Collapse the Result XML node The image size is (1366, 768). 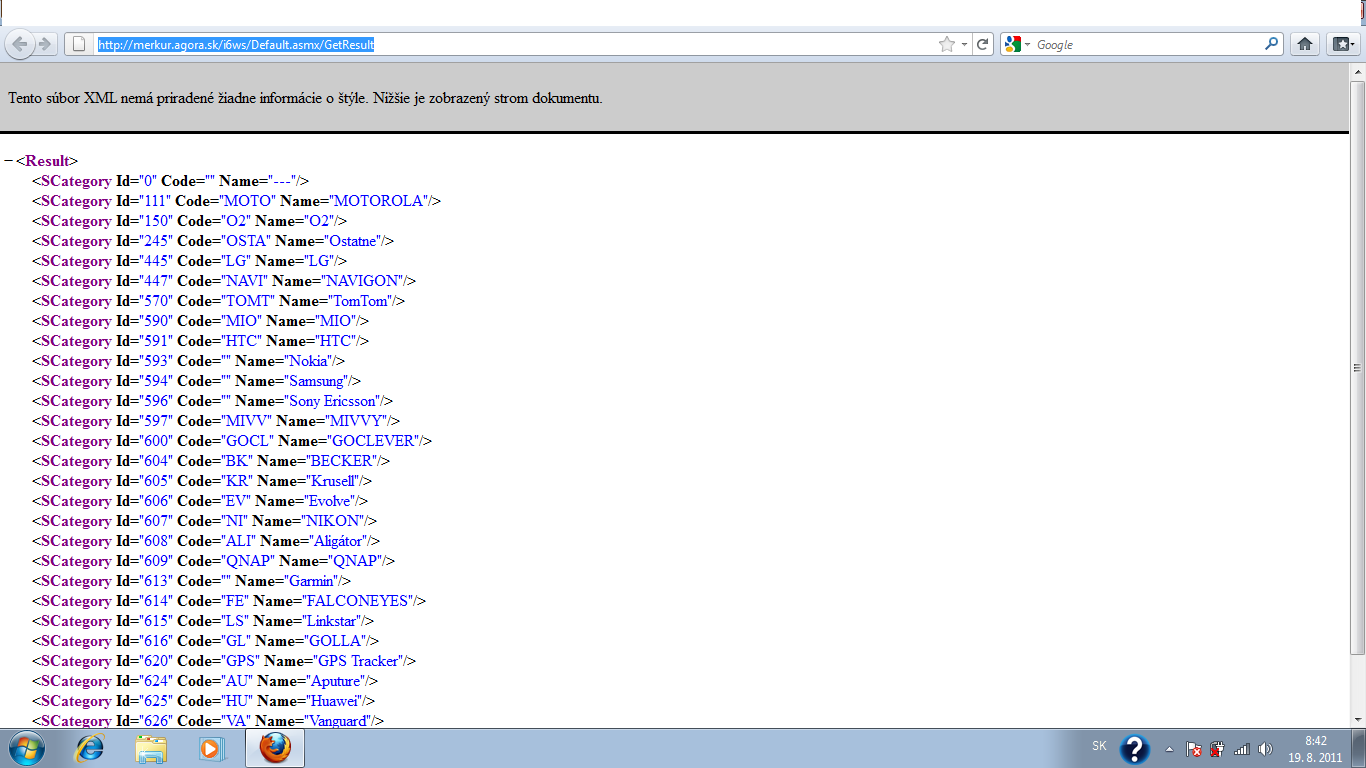coord(9,161)
